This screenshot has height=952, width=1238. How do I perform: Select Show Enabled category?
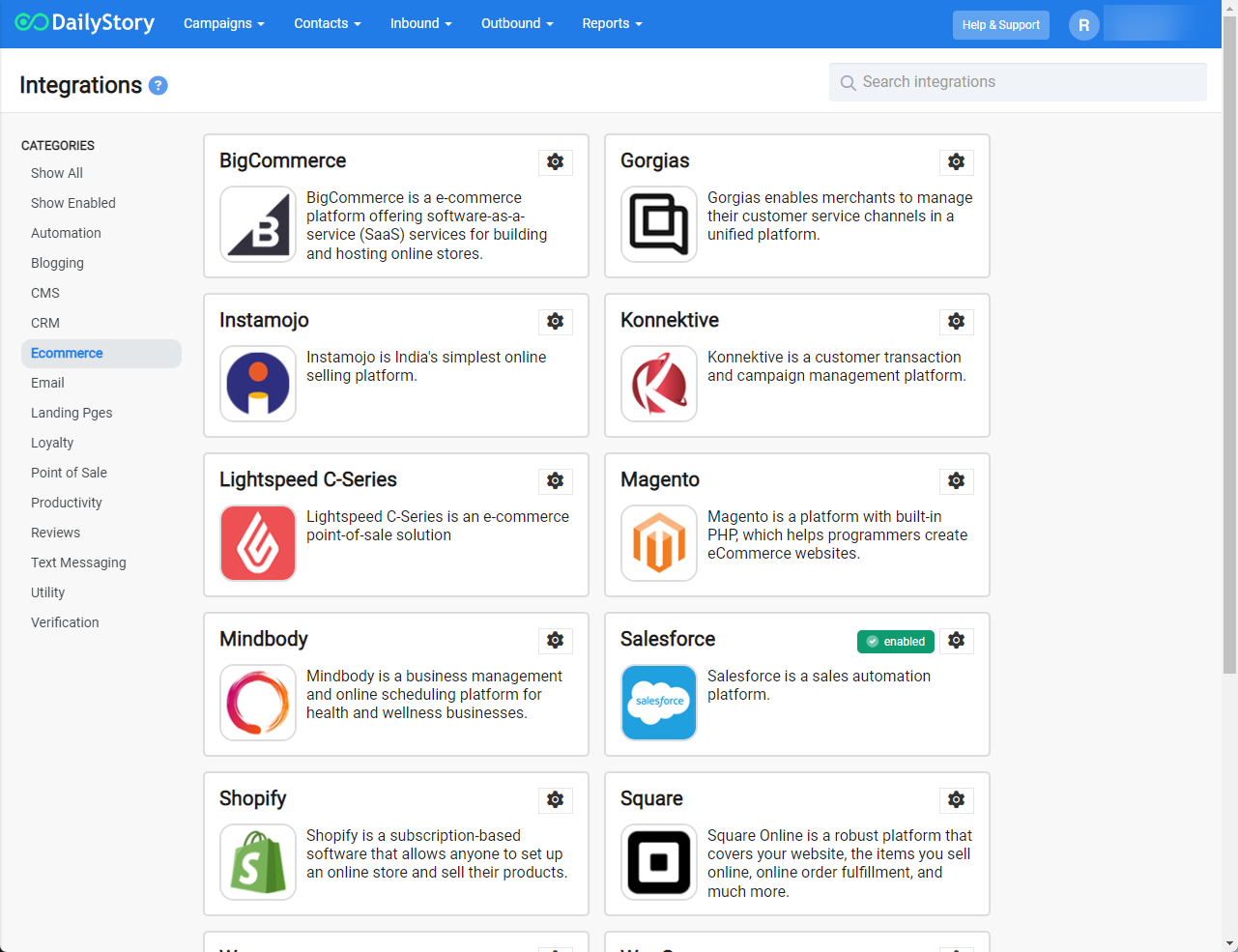pos(73,203)
